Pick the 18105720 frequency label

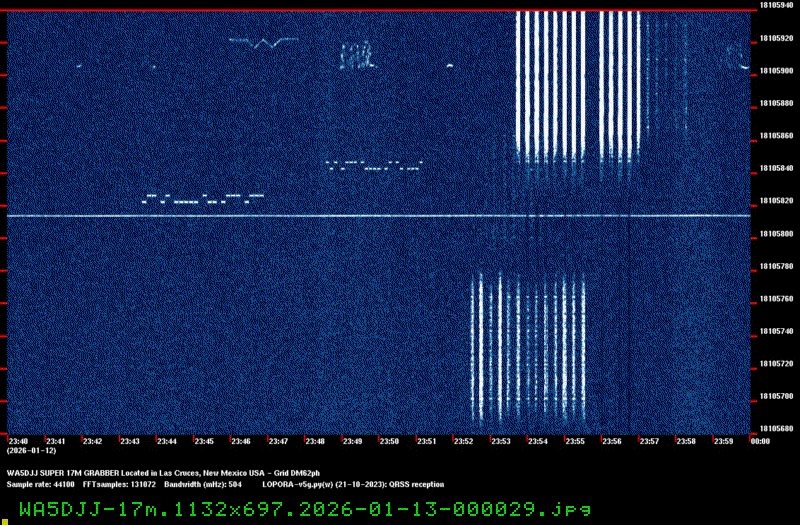tap(777, 364)
